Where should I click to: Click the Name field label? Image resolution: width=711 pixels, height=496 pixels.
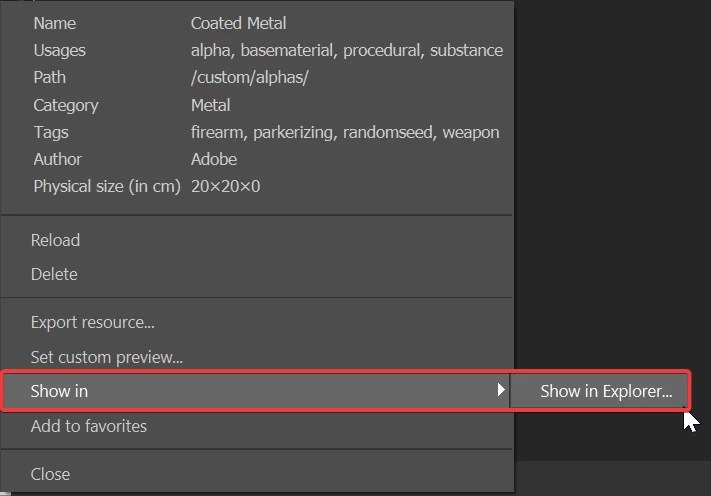click(x=54, y=23)
